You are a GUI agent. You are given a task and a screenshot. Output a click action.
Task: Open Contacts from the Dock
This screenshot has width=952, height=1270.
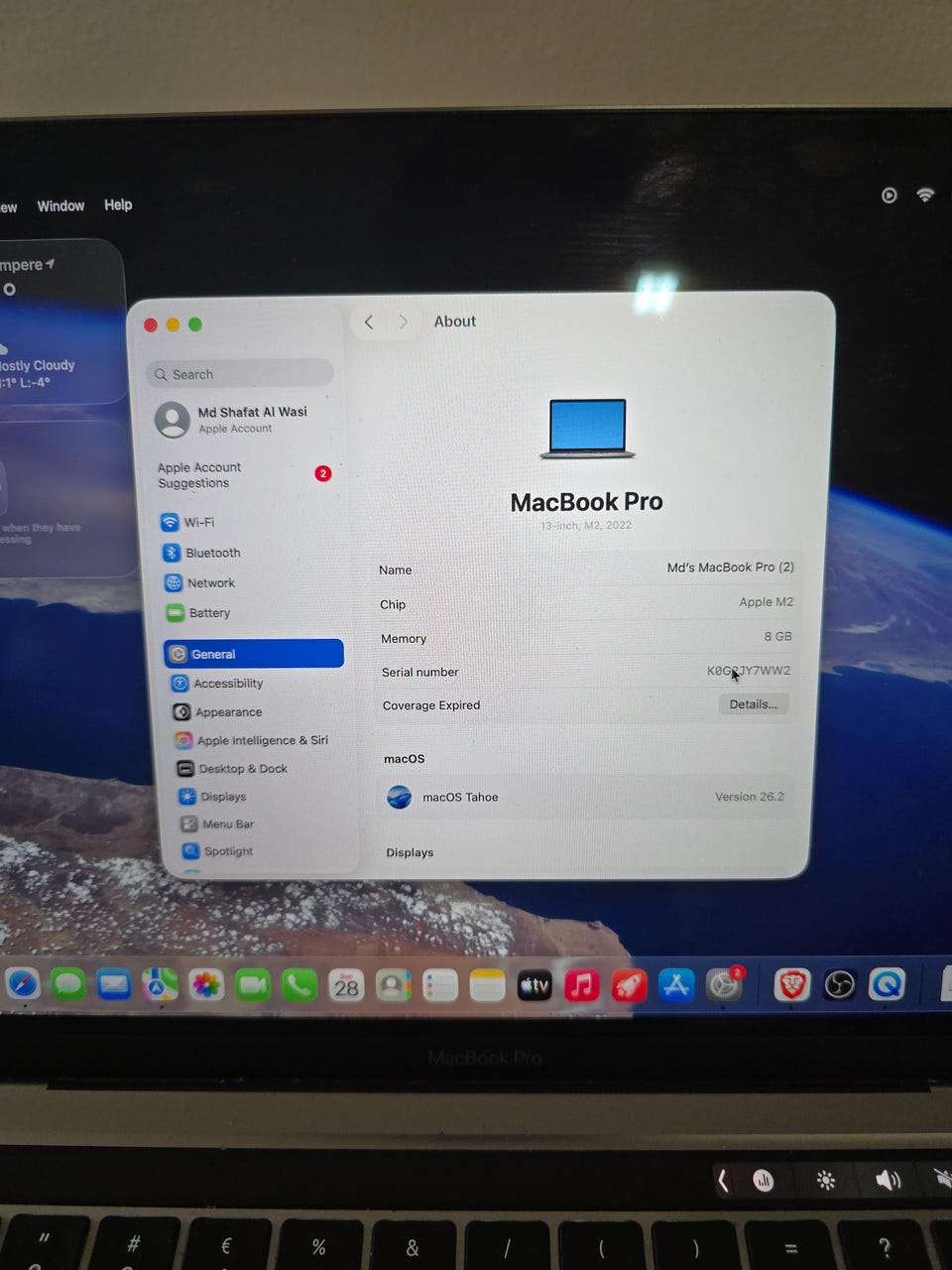click(x=393, y=985)
